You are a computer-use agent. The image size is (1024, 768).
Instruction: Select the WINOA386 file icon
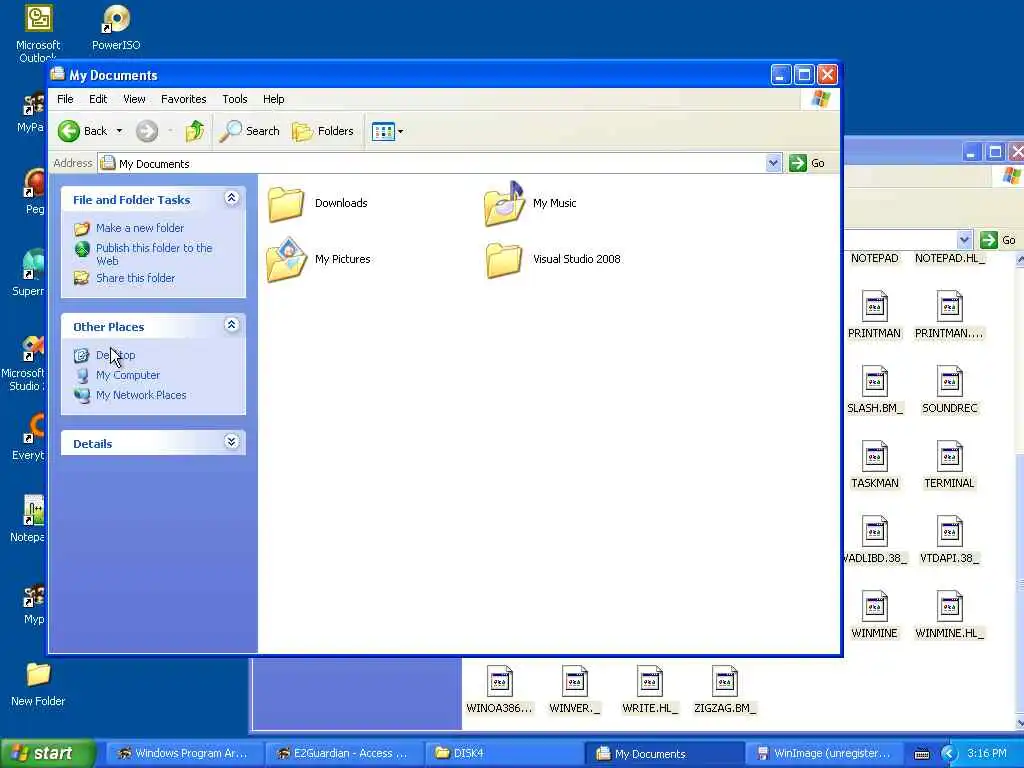click(500, 681)
